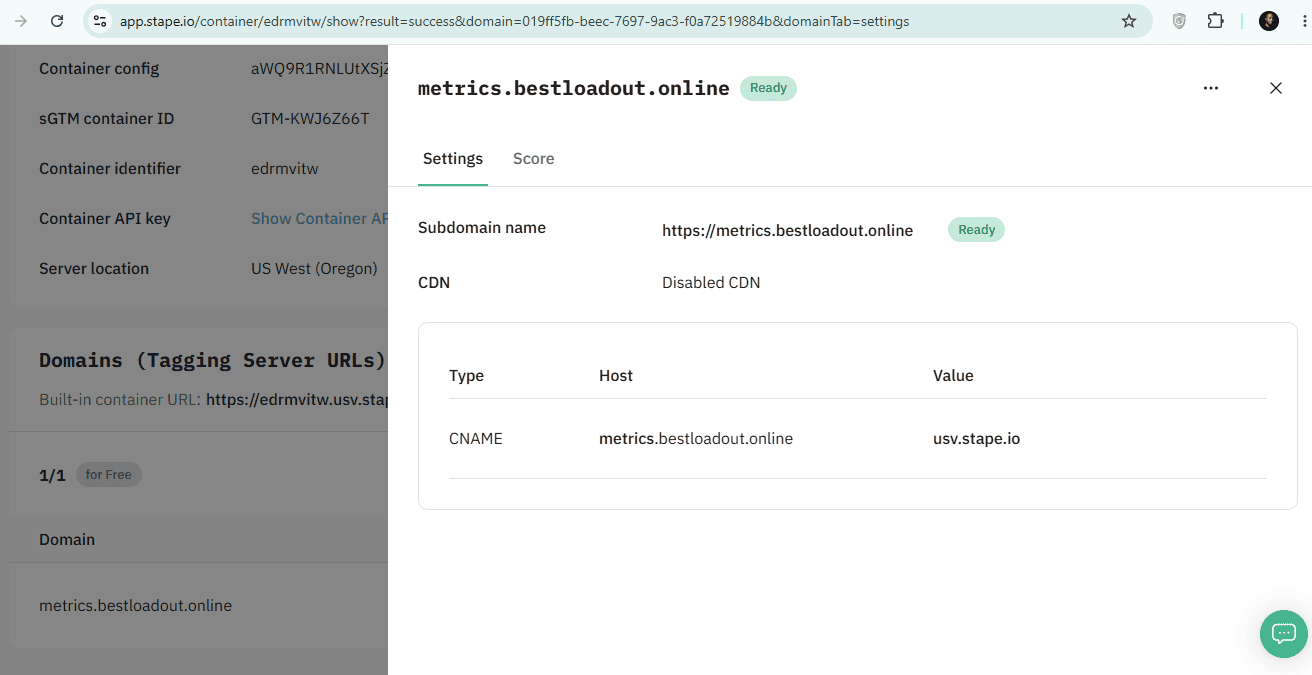
Task: Click the US West (Oregon) server location
Action: [x=314, y=269]
